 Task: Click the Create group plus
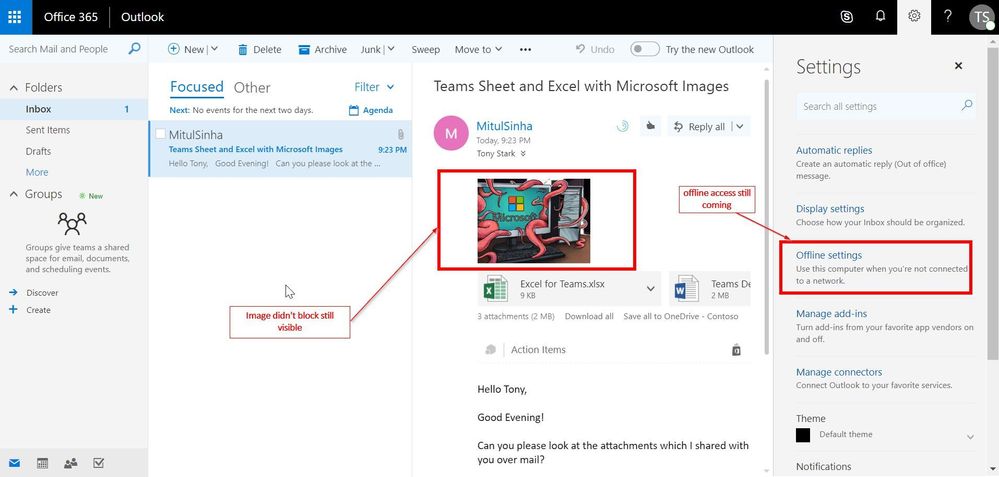pos(13,310)
